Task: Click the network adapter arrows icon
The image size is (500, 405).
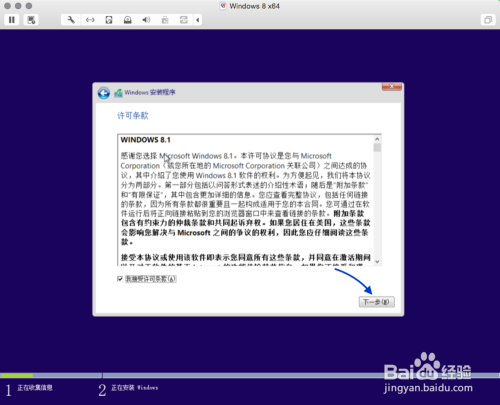Action: point(90,20)
